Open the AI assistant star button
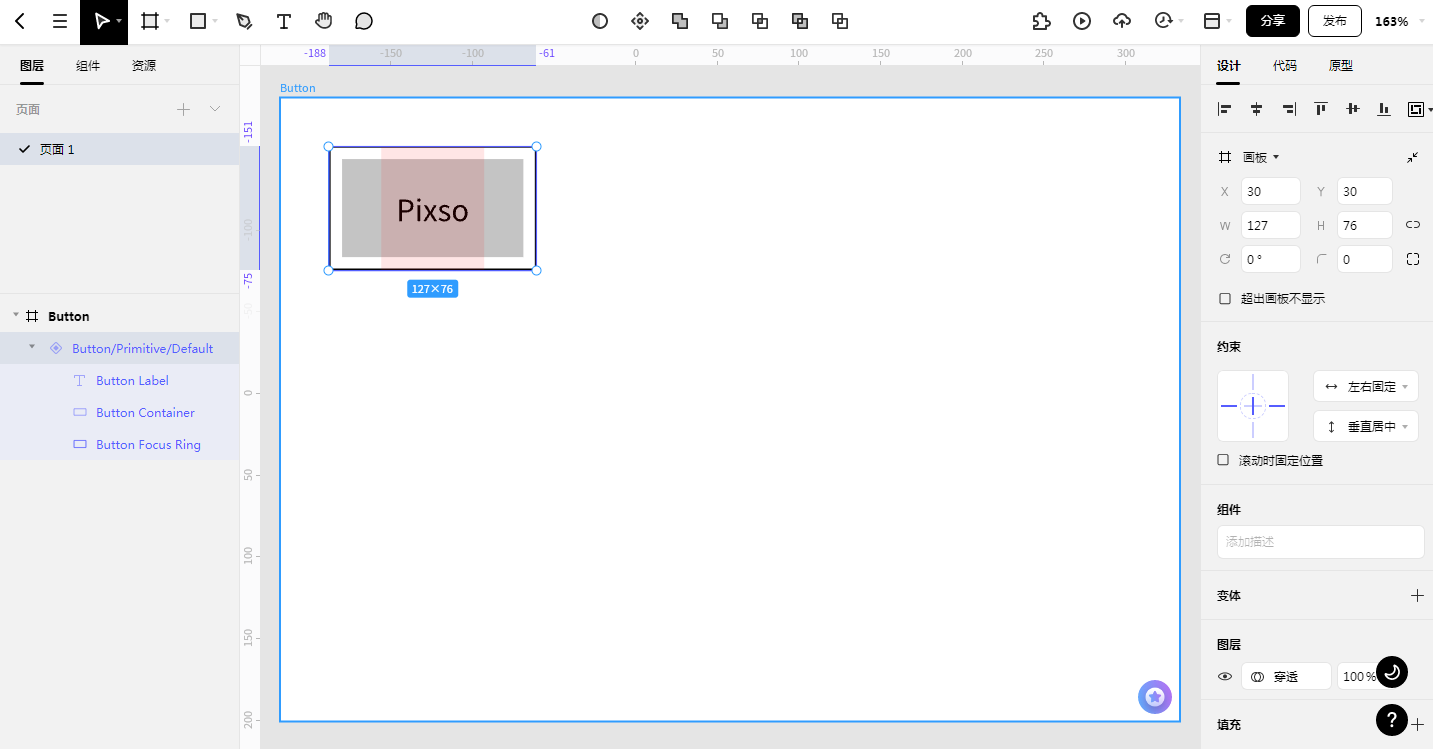Viewport: 1433px width, 749px height. coord(1155,697)
